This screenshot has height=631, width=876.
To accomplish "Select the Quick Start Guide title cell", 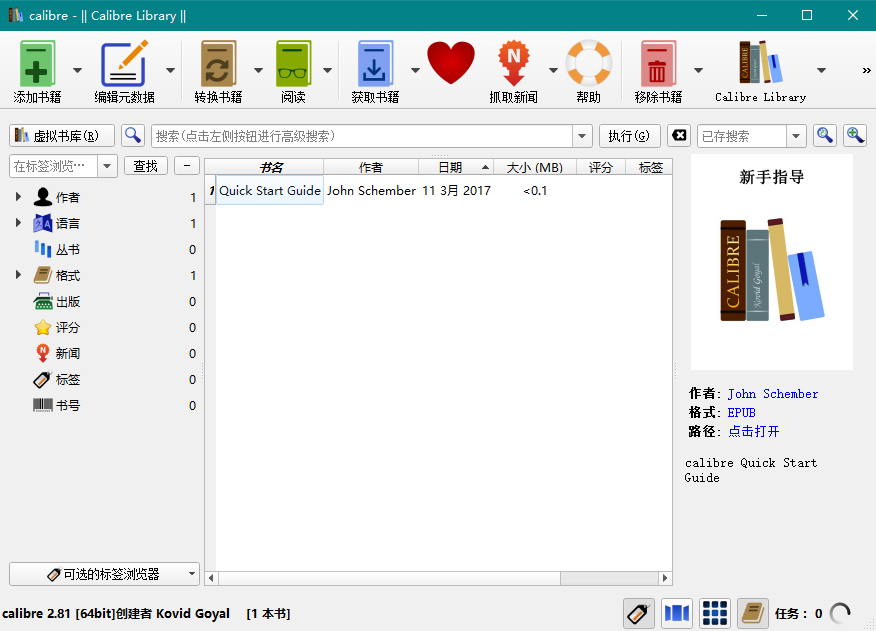I will click(270, 191).
